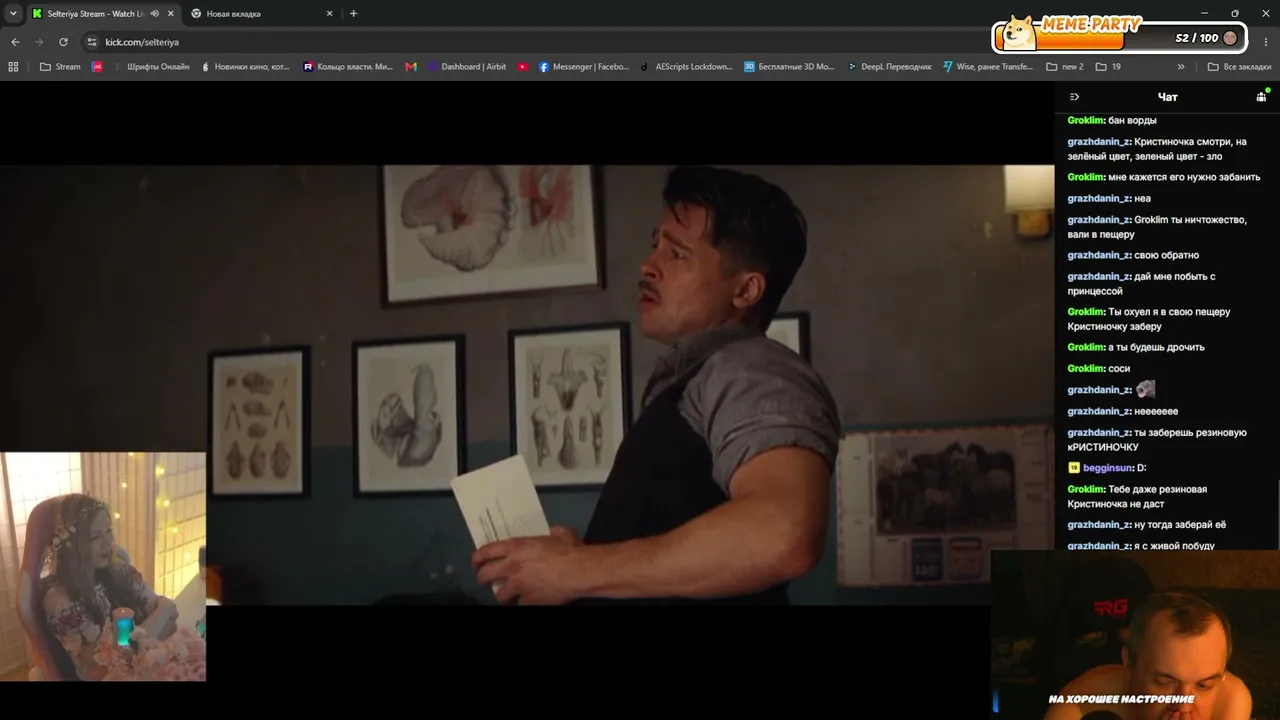Click the round avatar beside the 52 / 100 counter
1280x720 pixels.
1230,38
